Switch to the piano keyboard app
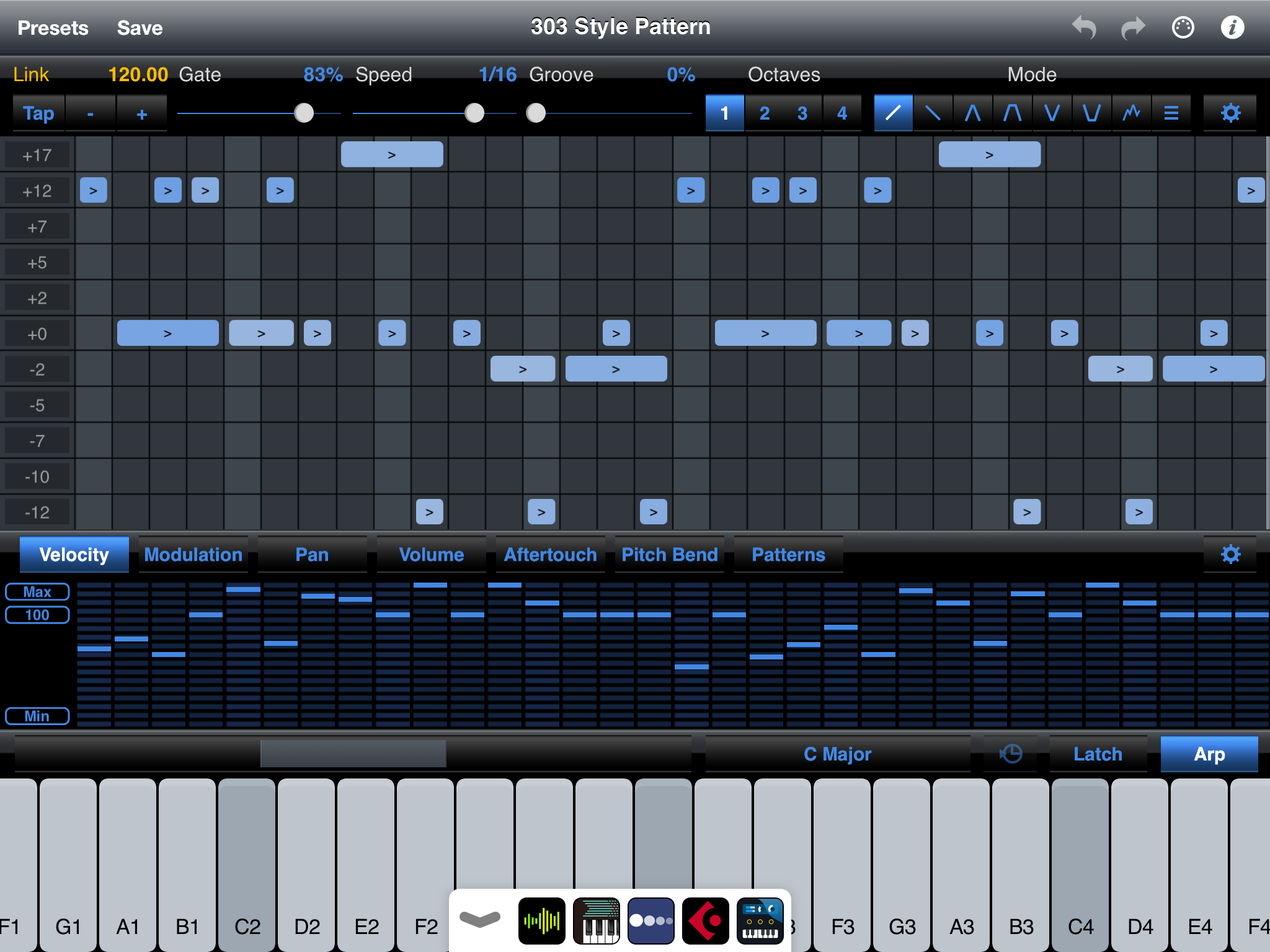Viewport: 1270px width, 952px height. (596, 921)
